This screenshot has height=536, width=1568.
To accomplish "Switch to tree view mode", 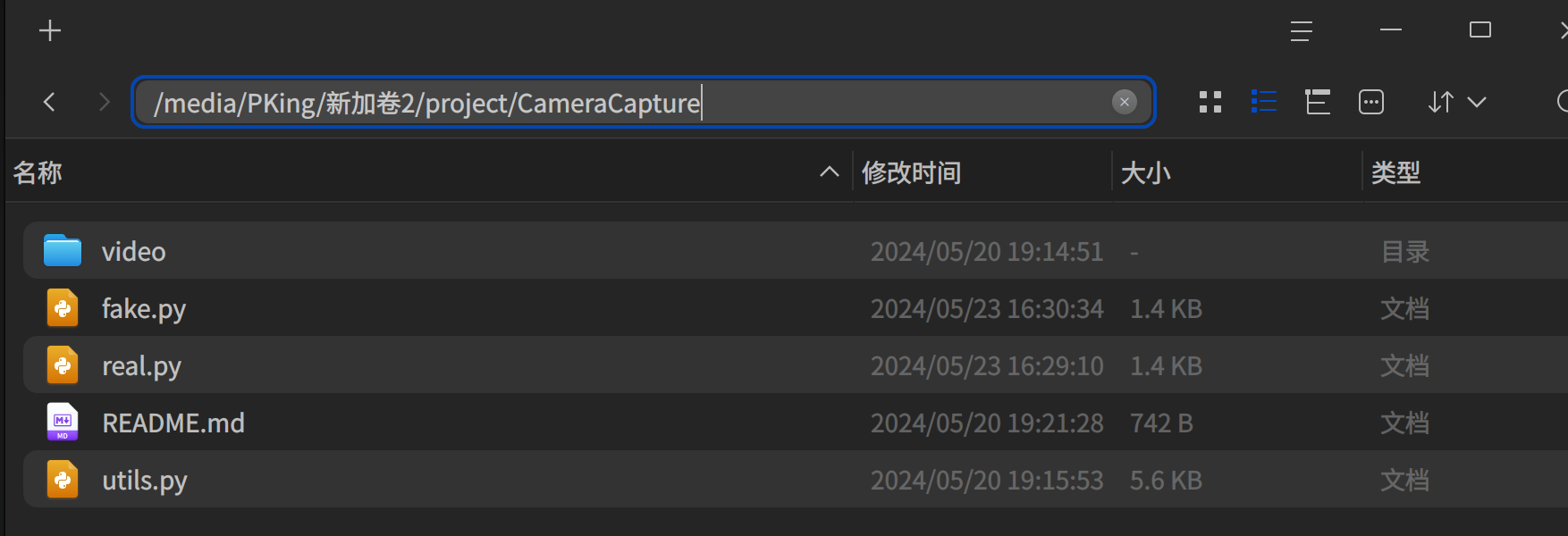I will point(1317,102).
